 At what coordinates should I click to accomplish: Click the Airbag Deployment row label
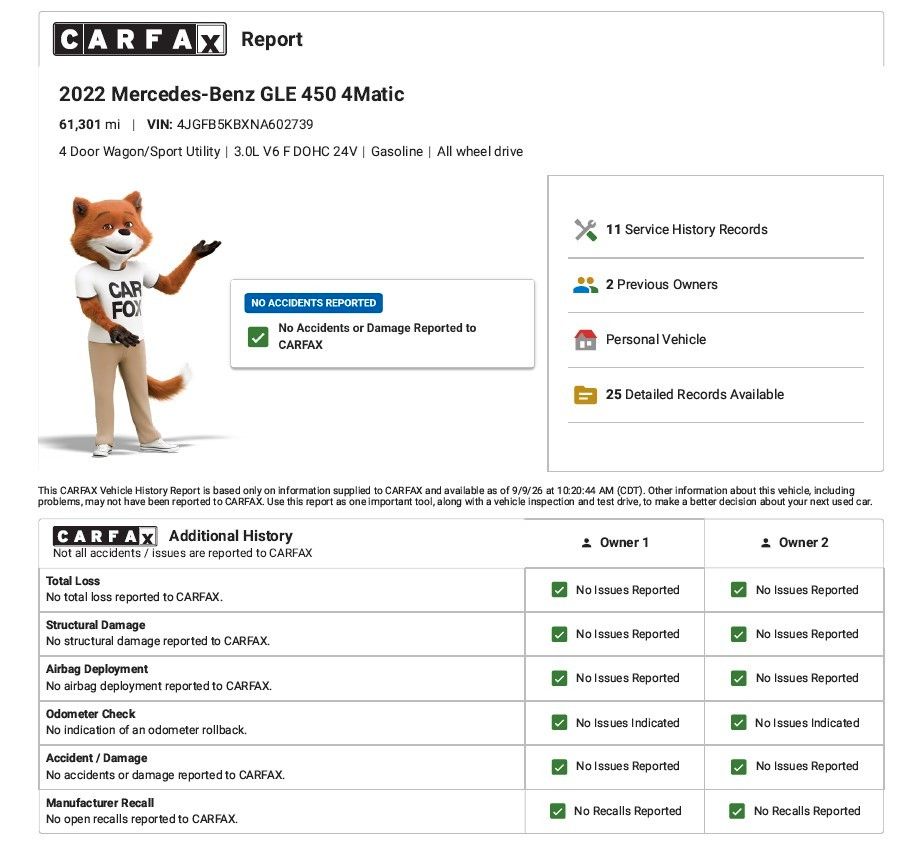[97, 669]
